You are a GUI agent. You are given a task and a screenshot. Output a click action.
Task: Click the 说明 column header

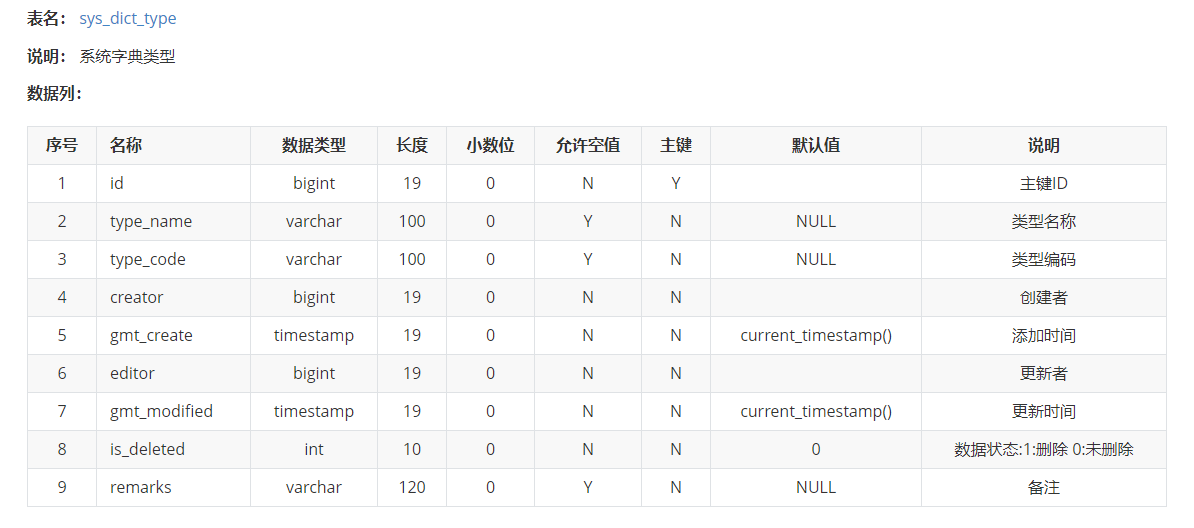pyautogui.click(x=1044, y=146)
